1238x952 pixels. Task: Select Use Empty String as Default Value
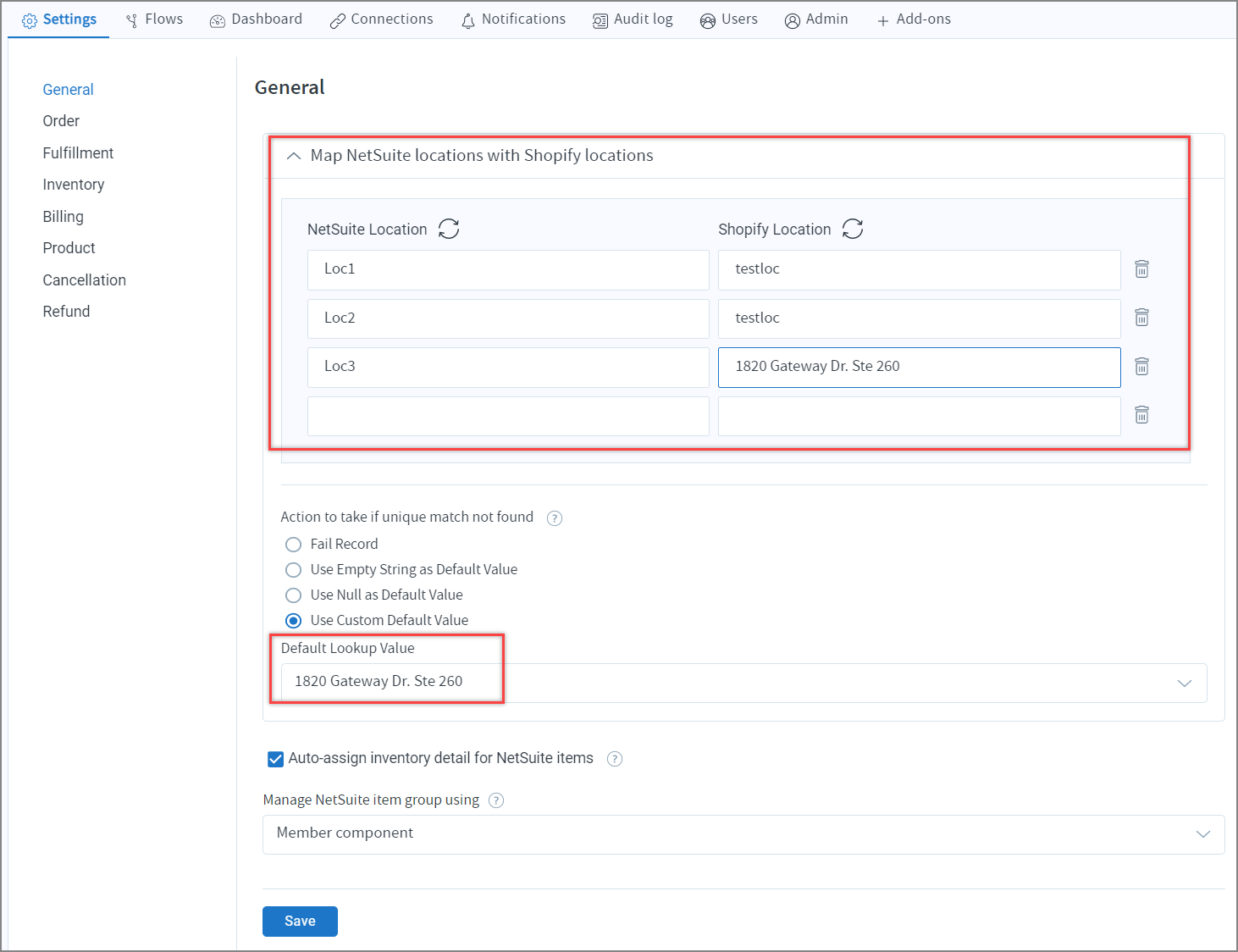click(293, 570)
